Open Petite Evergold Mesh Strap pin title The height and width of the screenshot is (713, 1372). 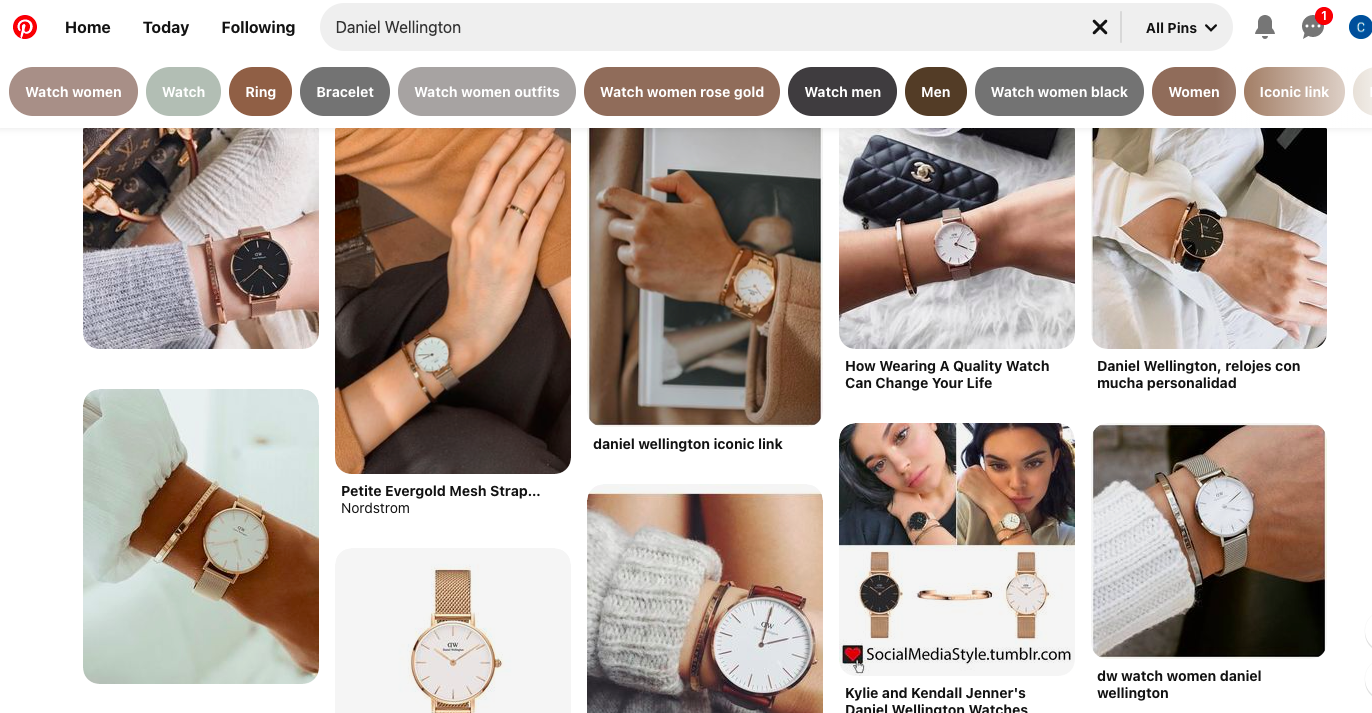pos(441,491)
